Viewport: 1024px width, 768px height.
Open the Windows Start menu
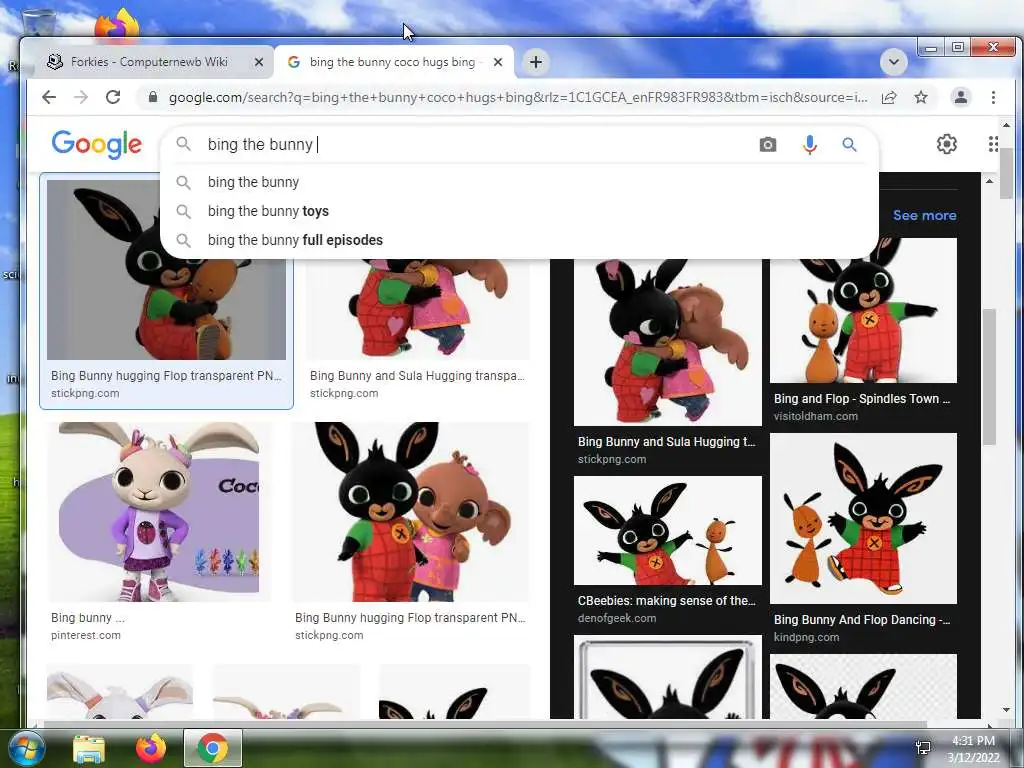click(x=26, y=748)
